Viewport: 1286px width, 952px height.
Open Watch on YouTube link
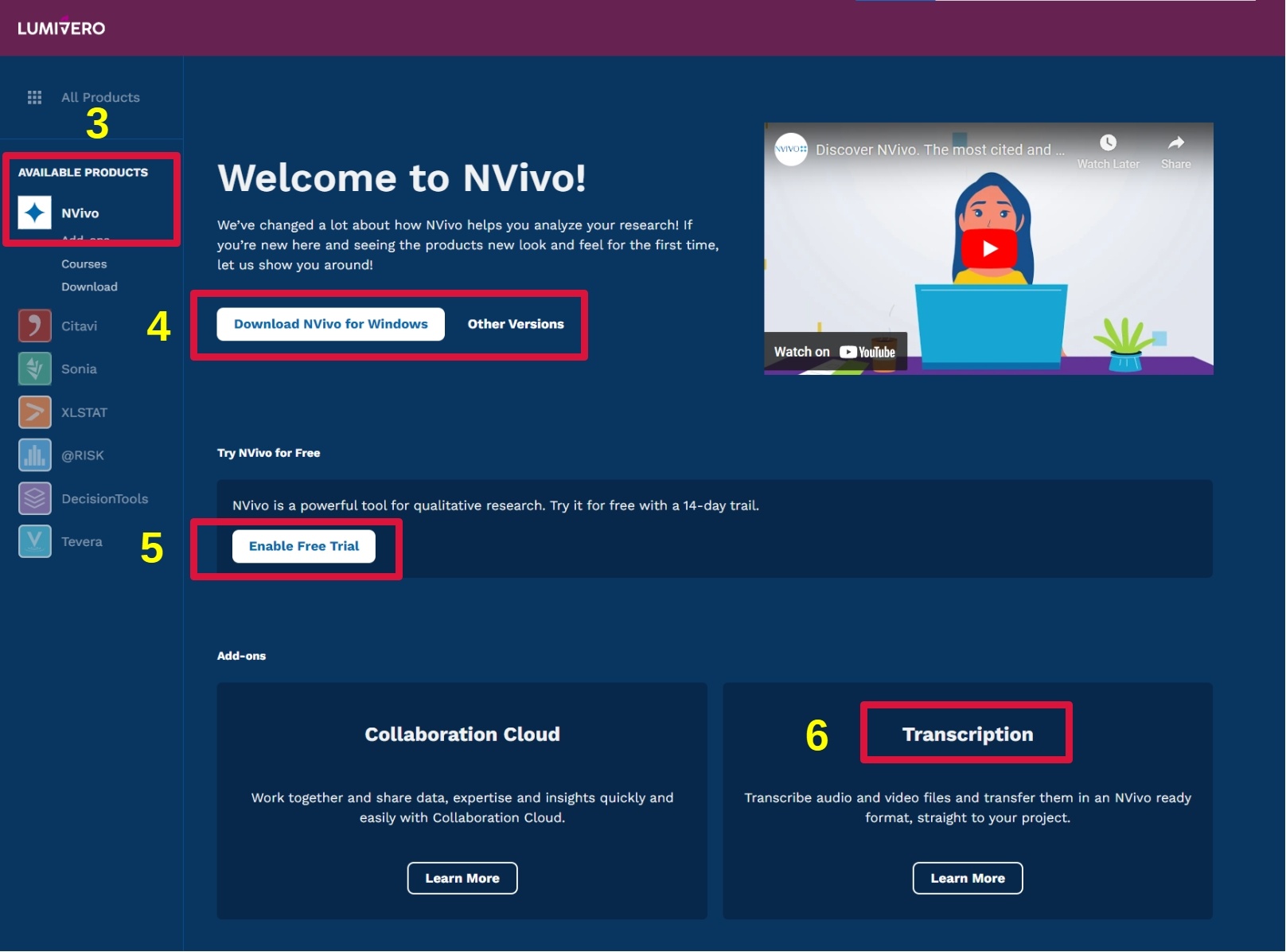coord(835,352)
